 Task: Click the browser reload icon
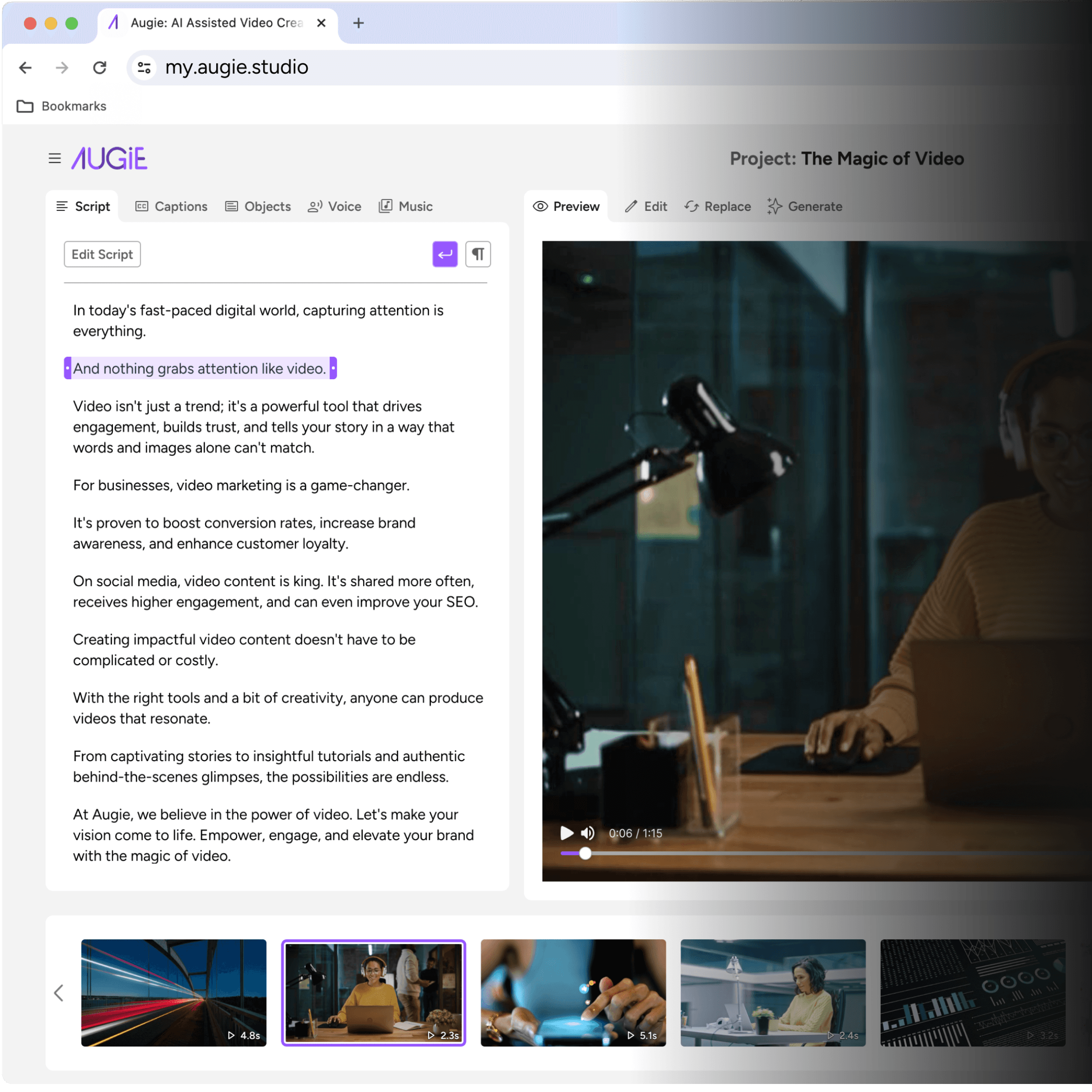tap(100, 68)
